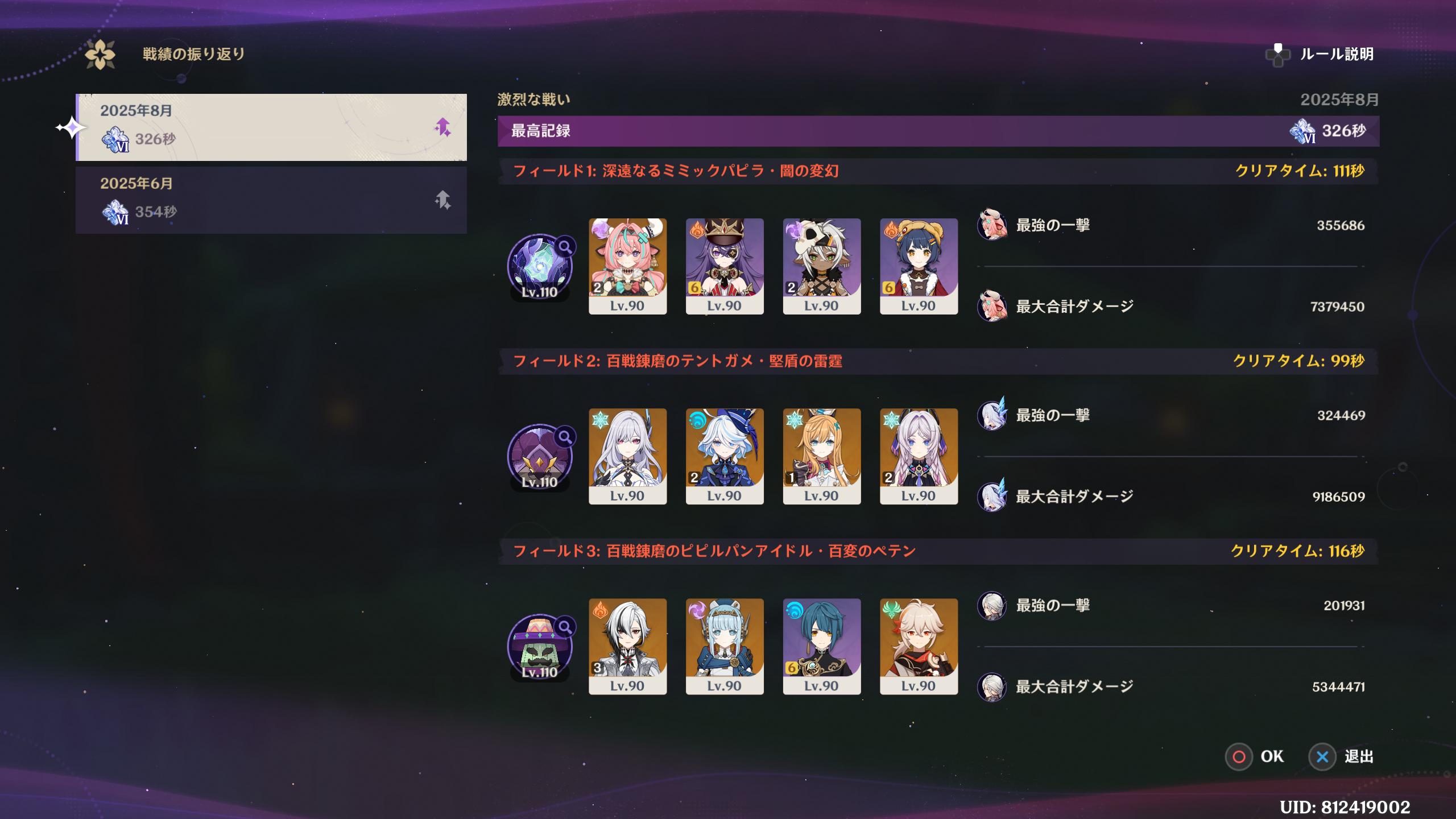This screenshot has width=1456, height=819.
Task: Select the white-haired Pyro character in Field 3
Action: [627, 646]
